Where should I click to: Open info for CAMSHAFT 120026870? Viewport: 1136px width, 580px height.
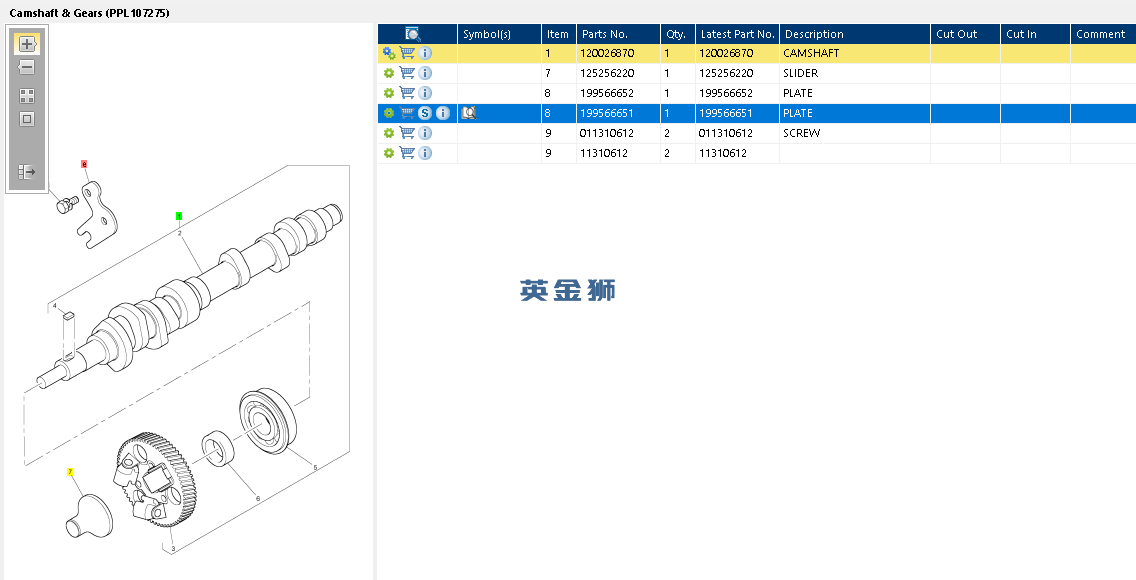(425, 53)
